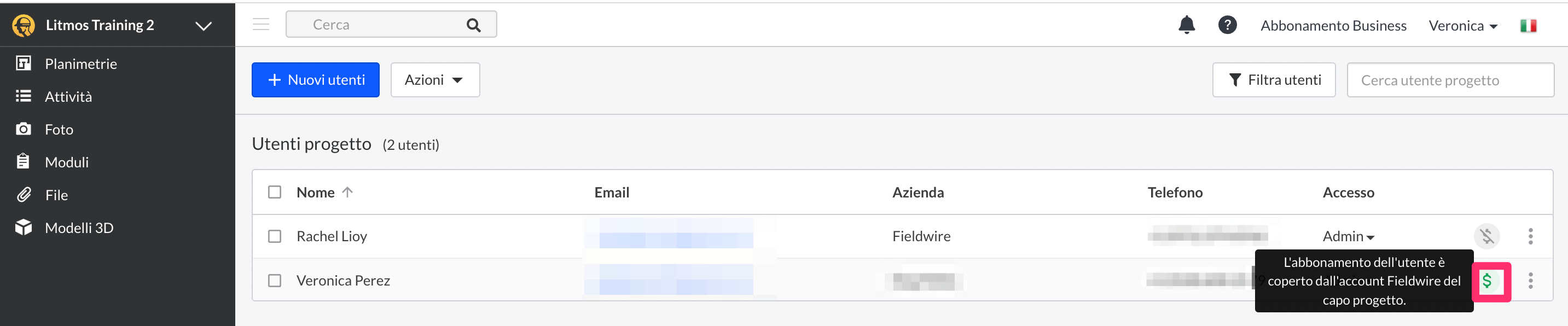Select the Veronica Perez row checkbox
Screen dimensions: 1568x326
[x=275, y=281]
